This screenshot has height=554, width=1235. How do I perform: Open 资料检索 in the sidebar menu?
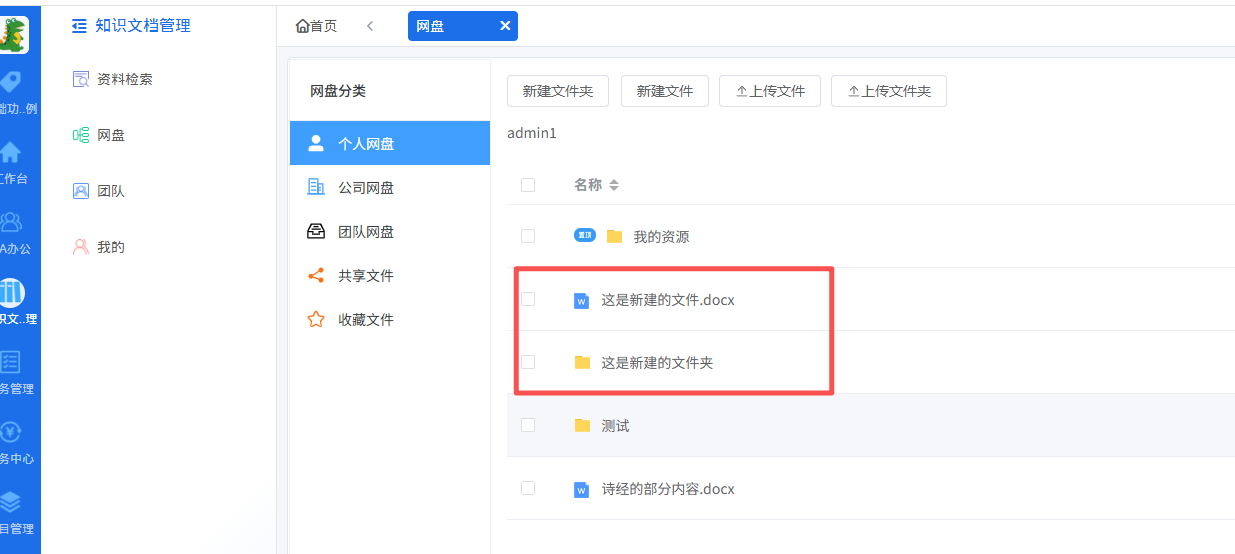click(x=125, y=79)
